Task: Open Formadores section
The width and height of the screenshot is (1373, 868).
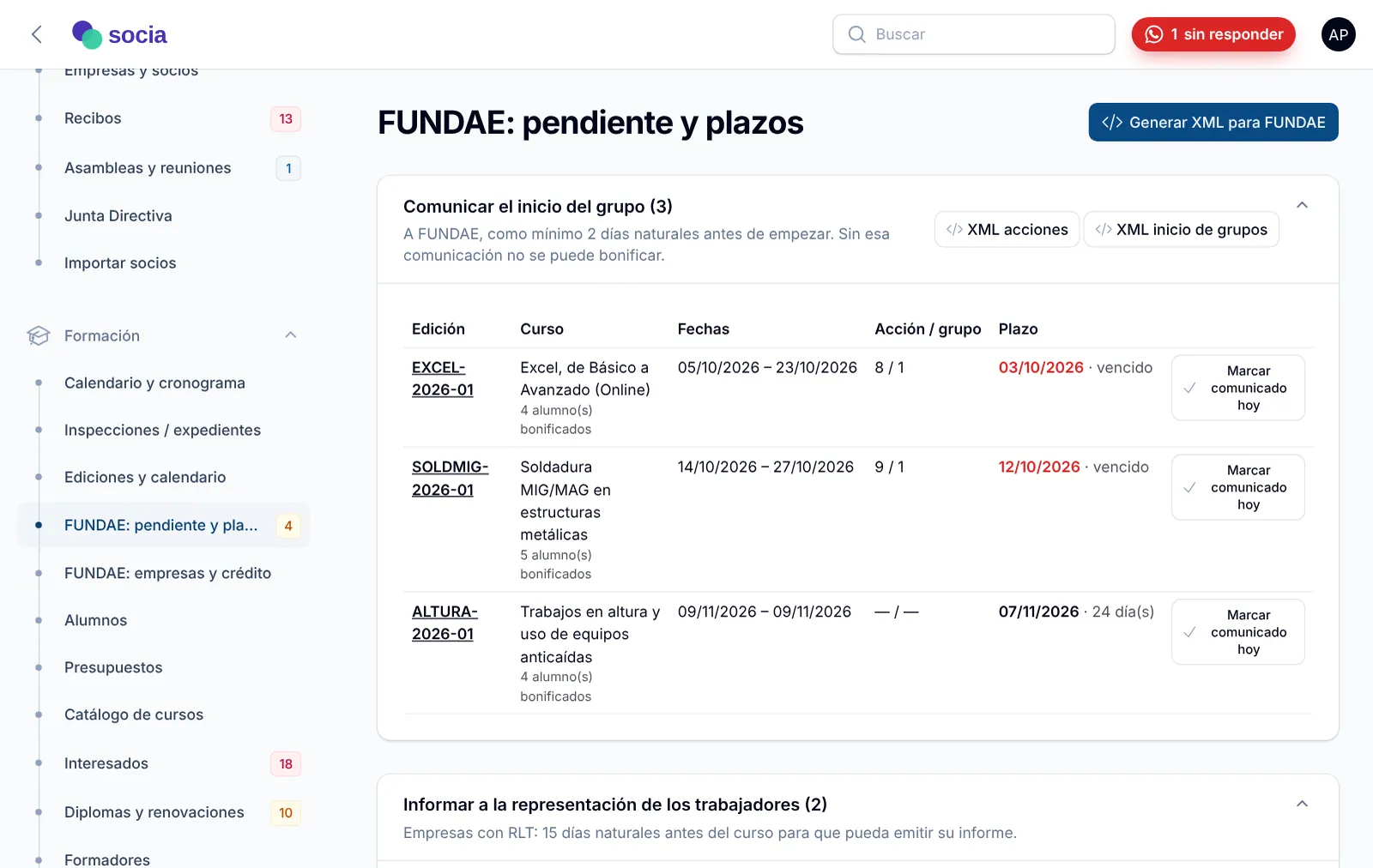Action: click(107, 859)
